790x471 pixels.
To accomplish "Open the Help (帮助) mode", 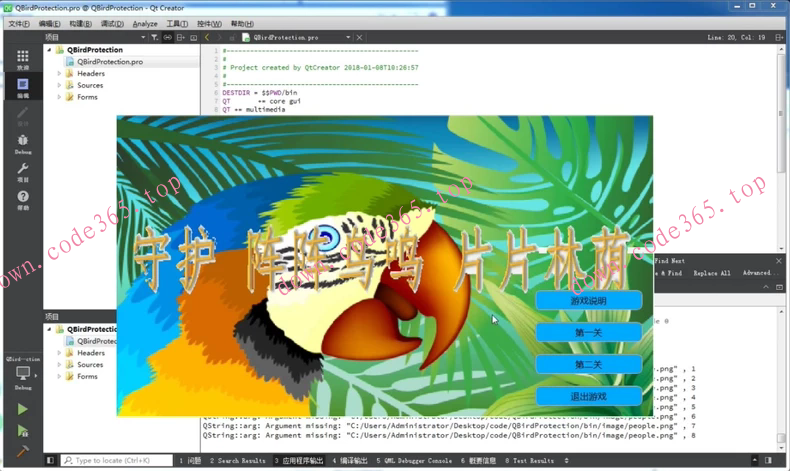I will click(22, 200).
